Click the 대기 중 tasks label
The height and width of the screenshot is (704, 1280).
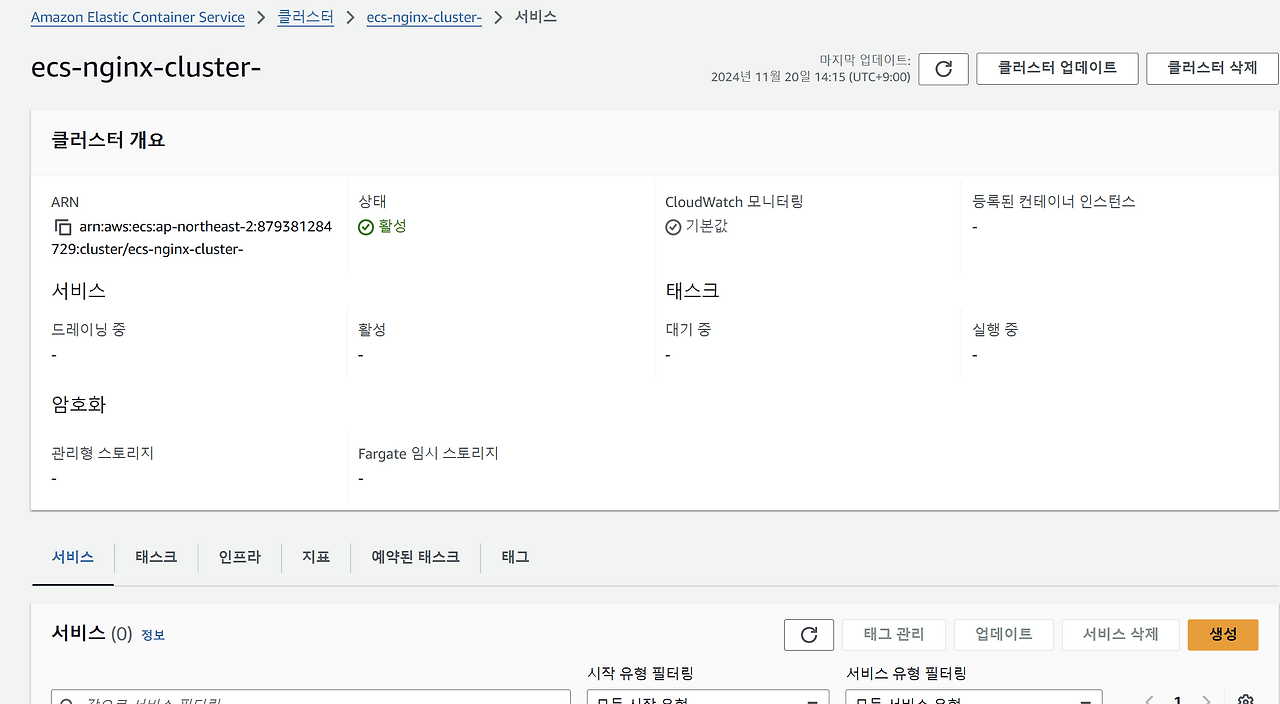[x=688, y=329]
